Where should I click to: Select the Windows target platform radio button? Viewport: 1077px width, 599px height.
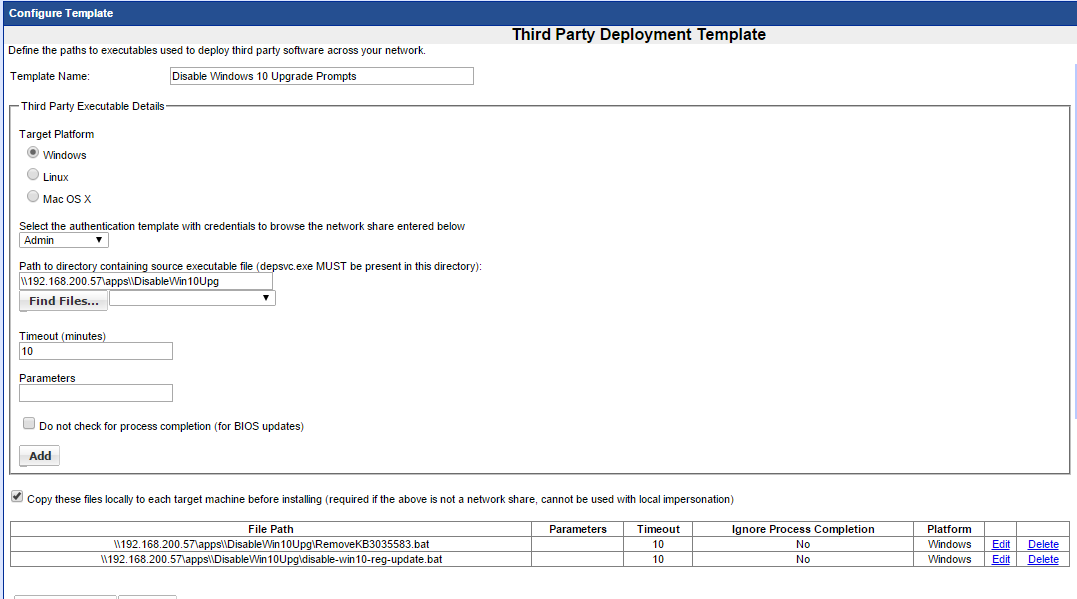point(33,153)
